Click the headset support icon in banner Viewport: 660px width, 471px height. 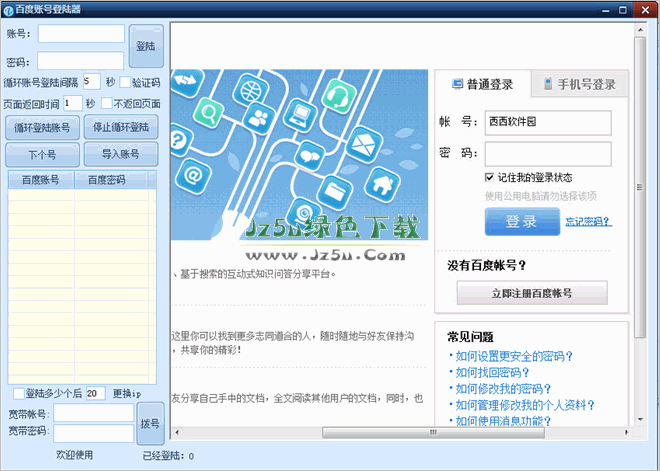(339, 96)
